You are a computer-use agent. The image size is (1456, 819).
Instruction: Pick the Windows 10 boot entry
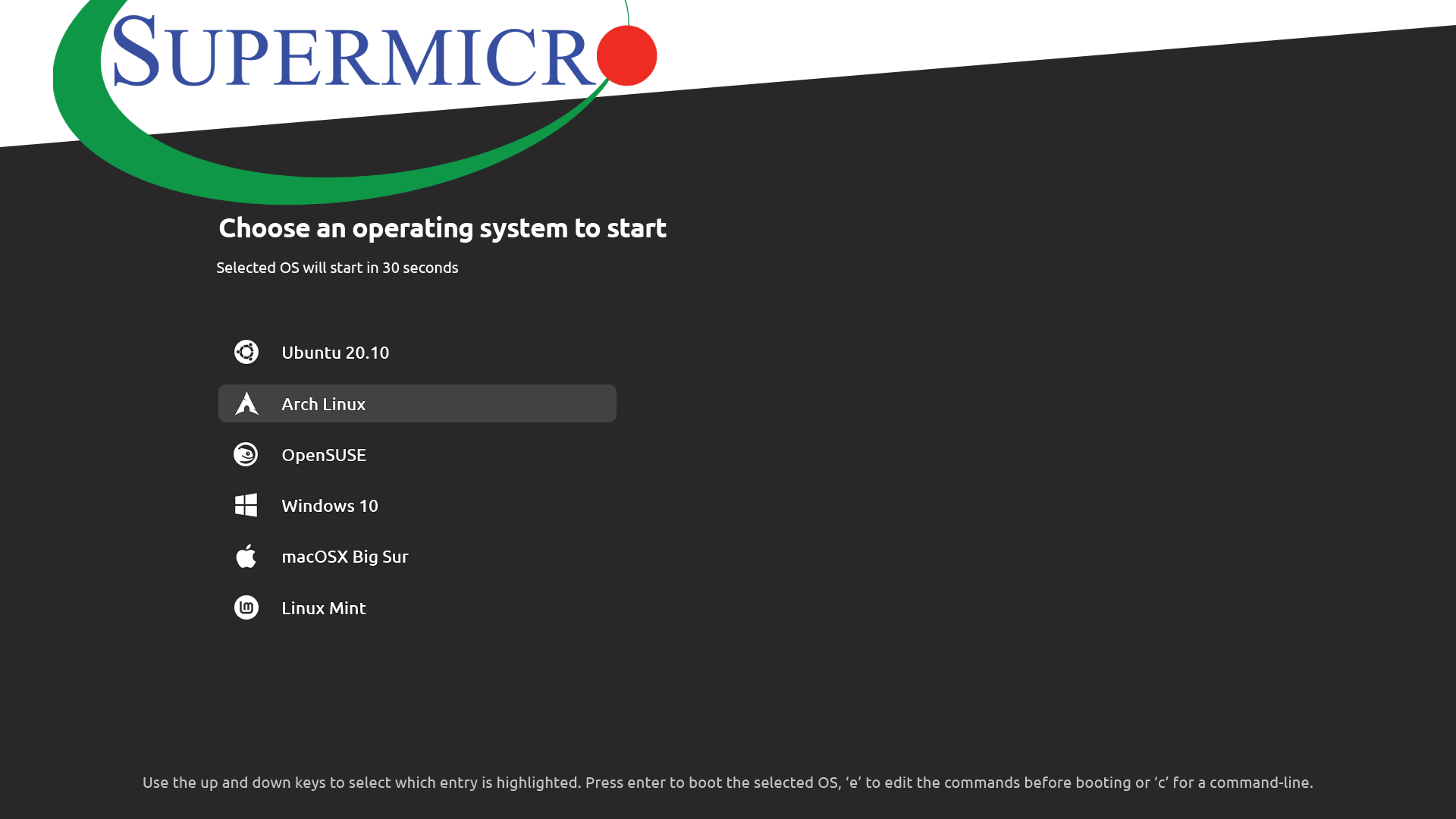(417, 506)
